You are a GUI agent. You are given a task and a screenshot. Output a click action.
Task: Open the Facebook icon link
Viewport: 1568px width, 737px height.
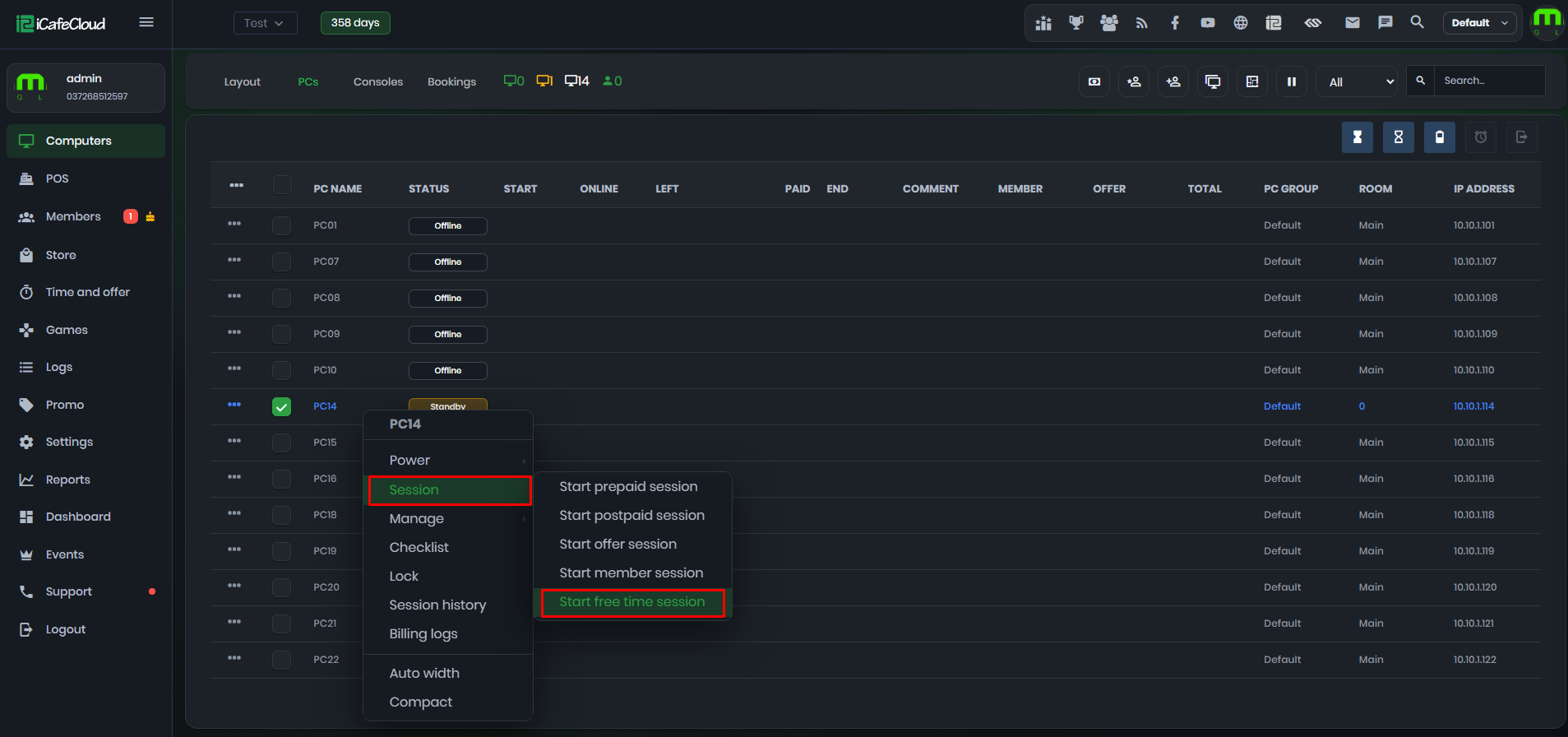click(1175, 23)
